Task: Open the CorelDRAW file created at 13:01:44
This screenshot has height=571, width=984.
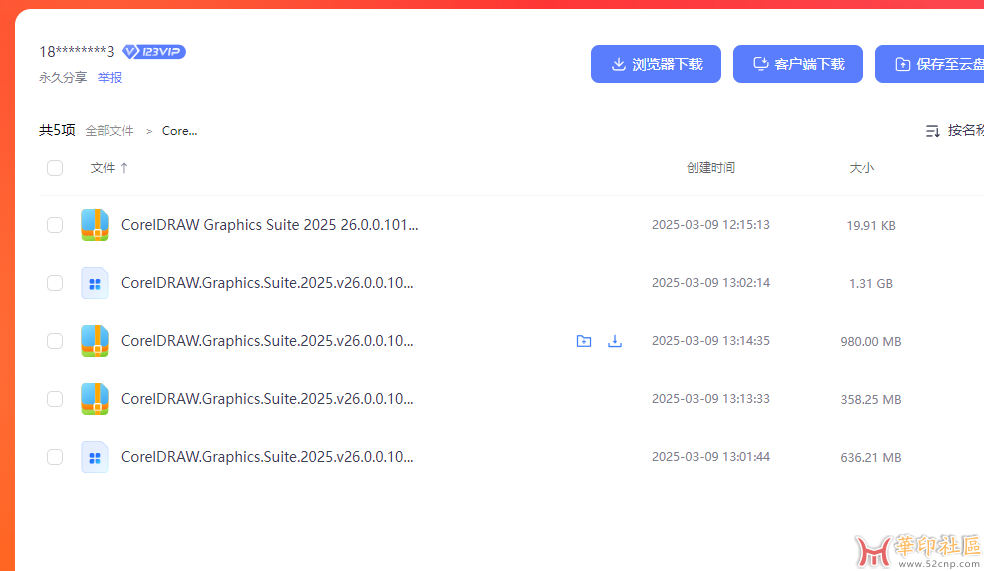Action: coord(267,457)
